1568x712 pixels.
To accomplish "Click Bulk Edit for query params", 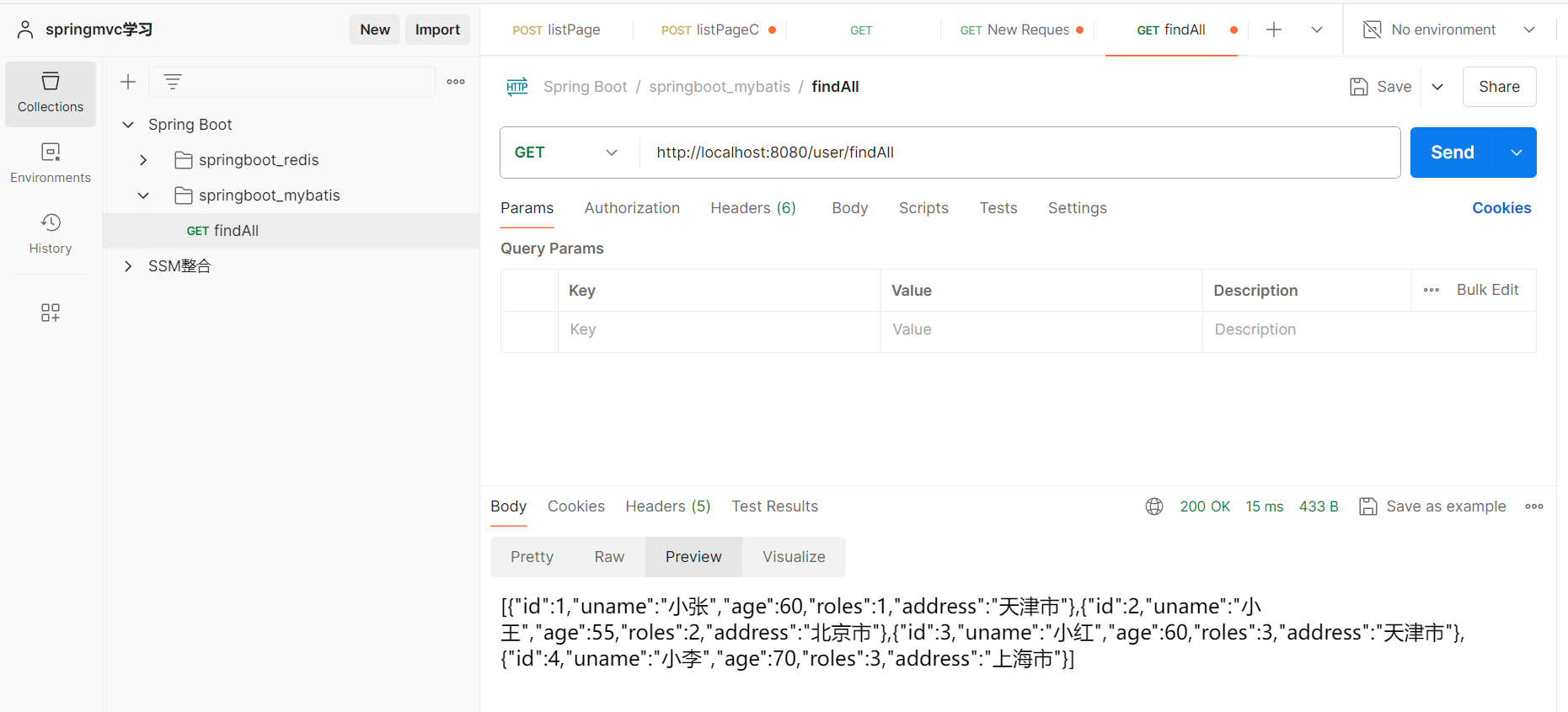I will (1487, 290).
